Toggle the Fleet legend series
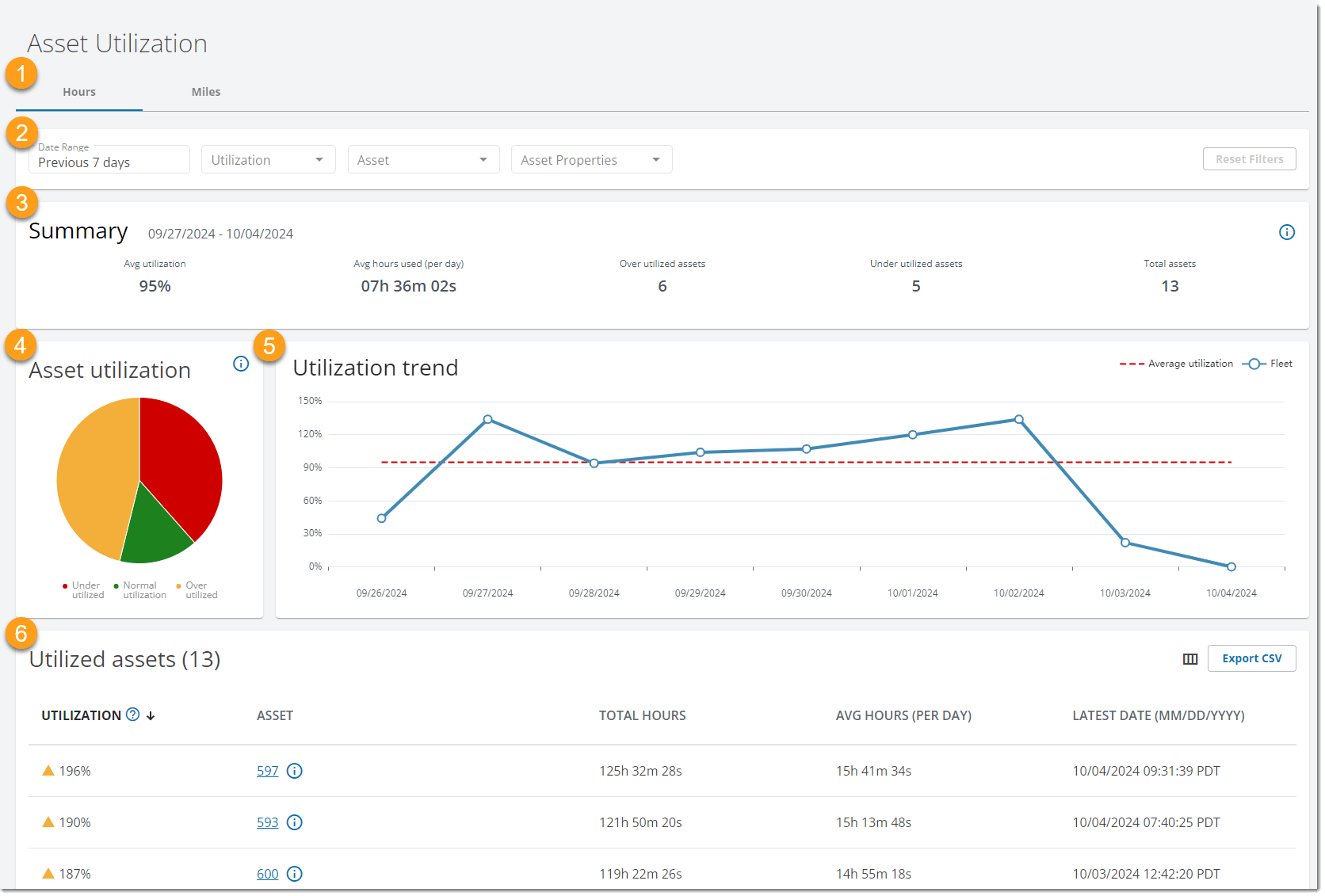 click(1267, 364)
